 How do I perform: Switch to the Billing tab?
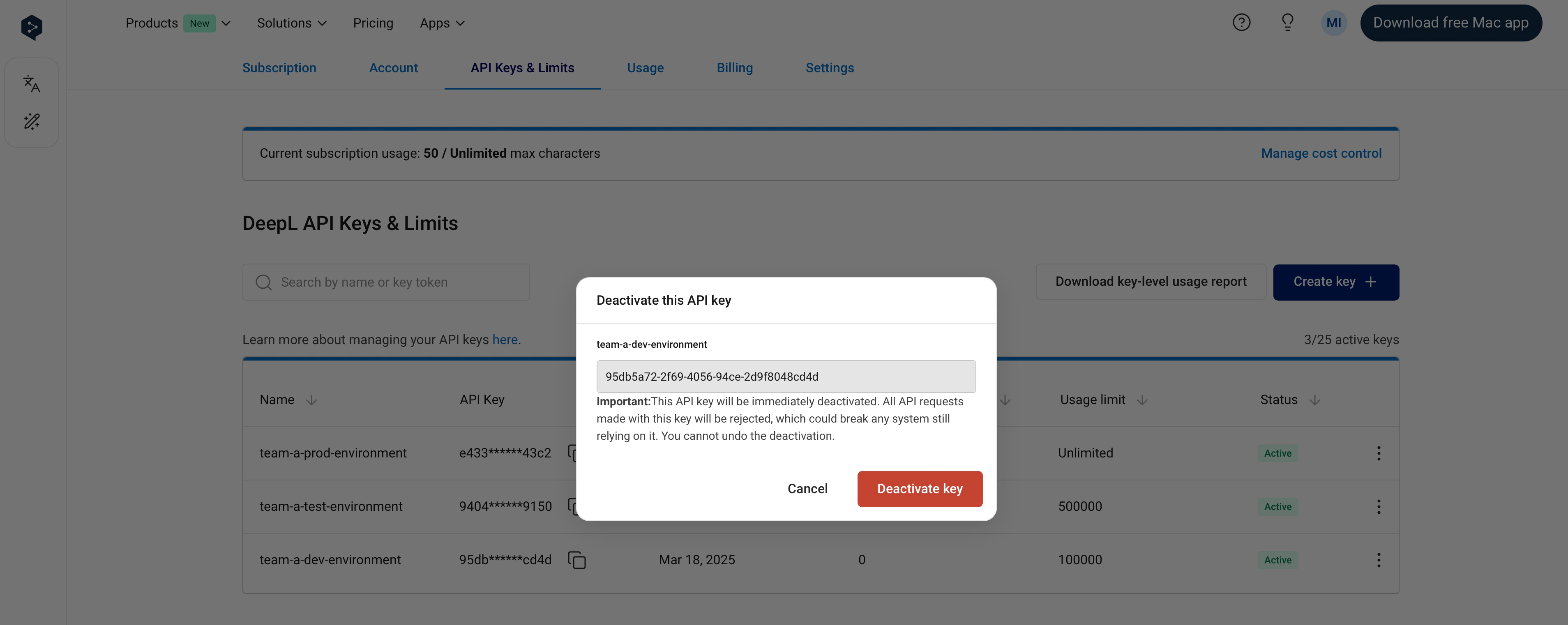pyautogui.click(x=734, y=68)
